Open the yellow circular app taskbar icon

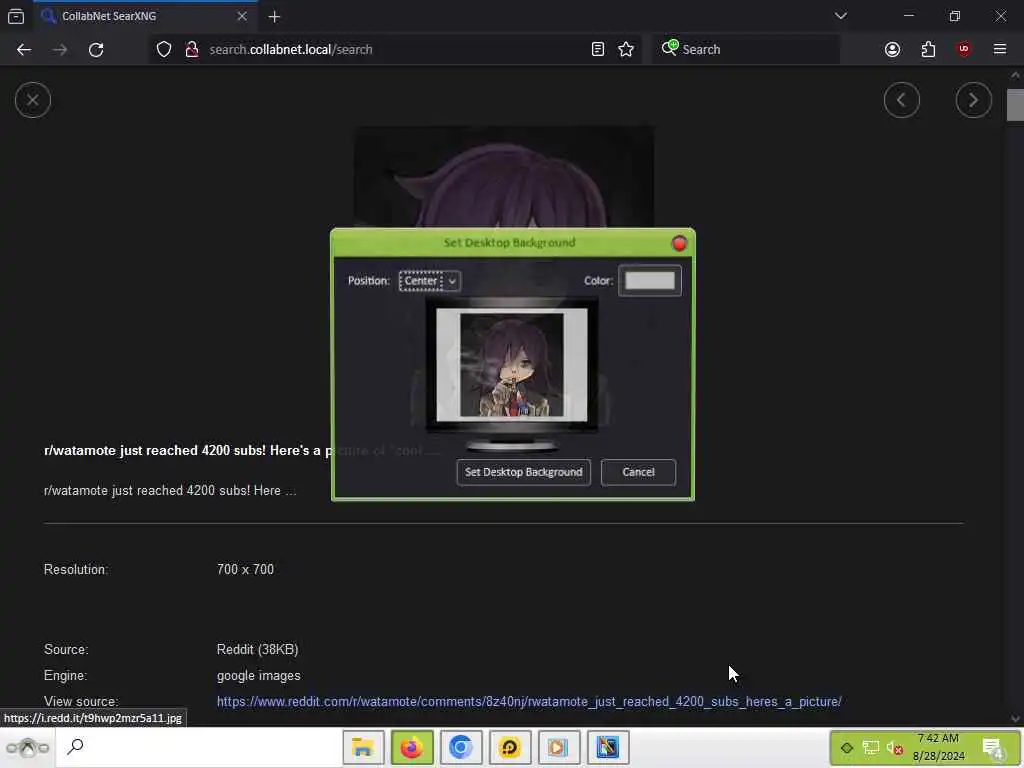tap(509, 747)
